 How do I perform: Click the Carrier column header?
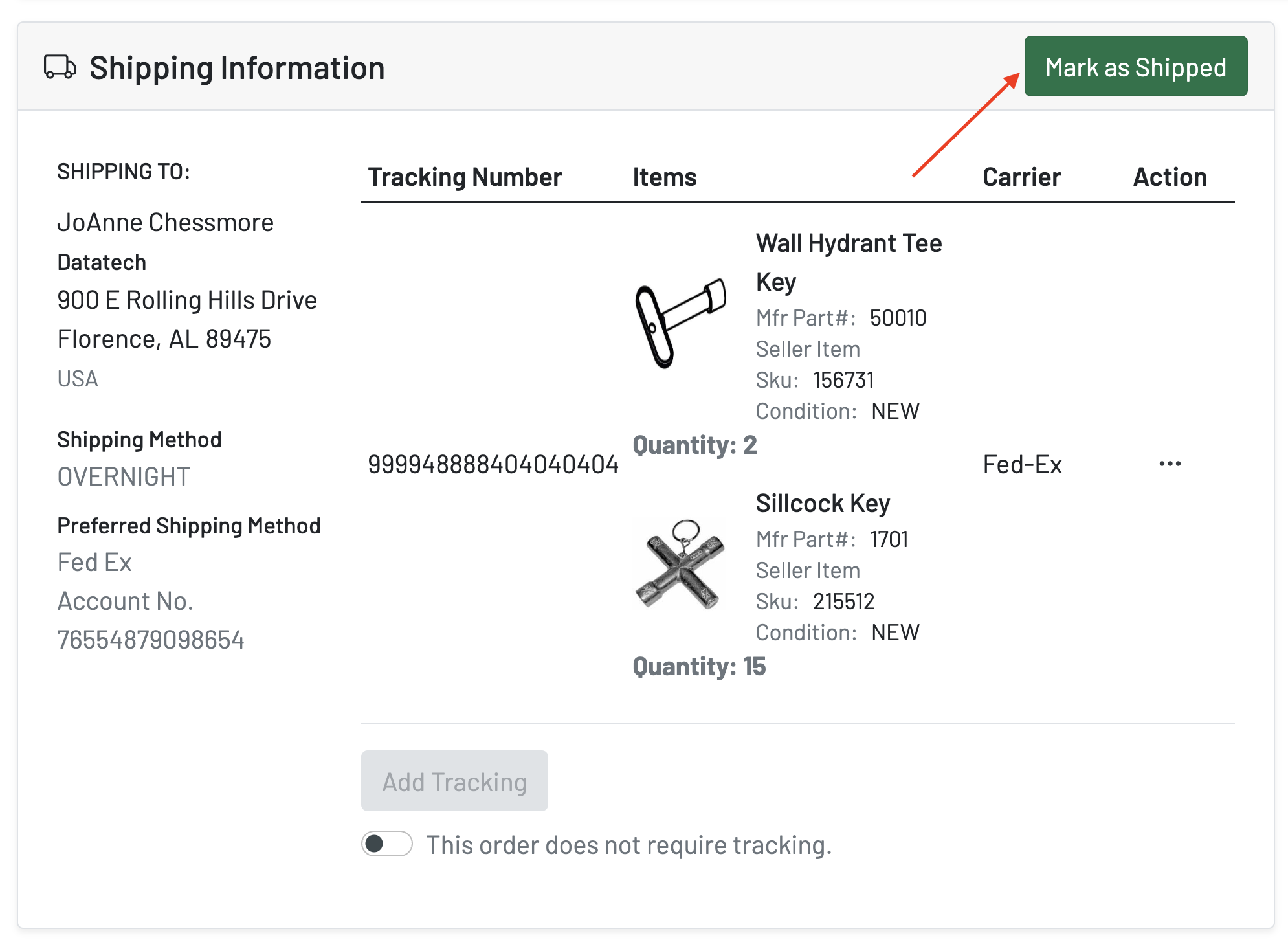point(1021,177)
